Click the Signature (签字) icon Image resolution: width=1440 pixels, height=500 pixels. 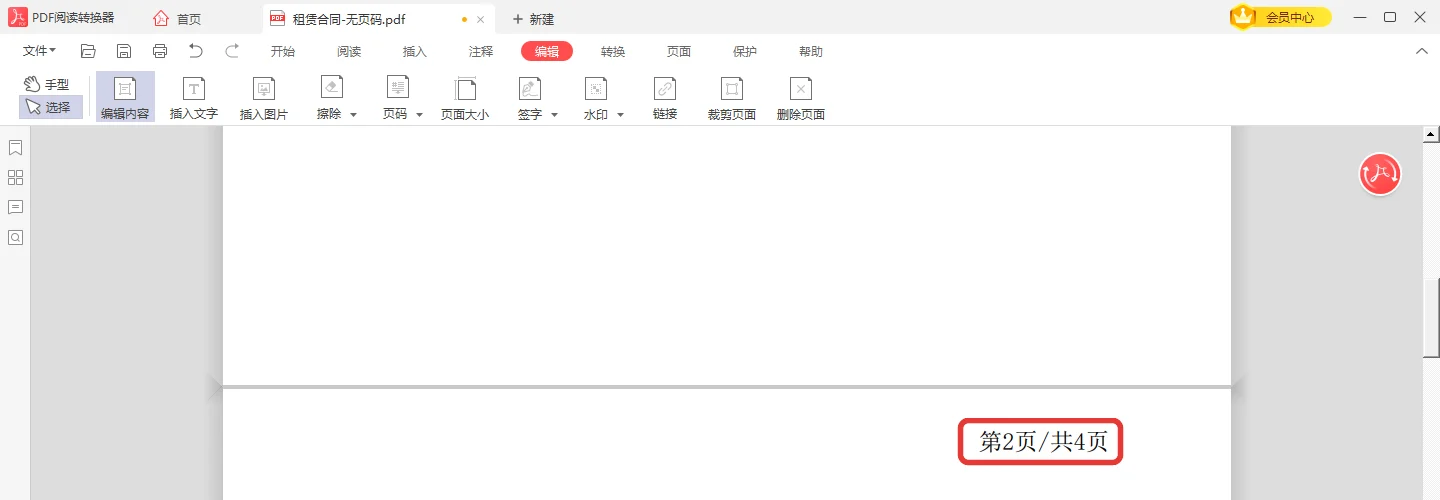(530, 88)
